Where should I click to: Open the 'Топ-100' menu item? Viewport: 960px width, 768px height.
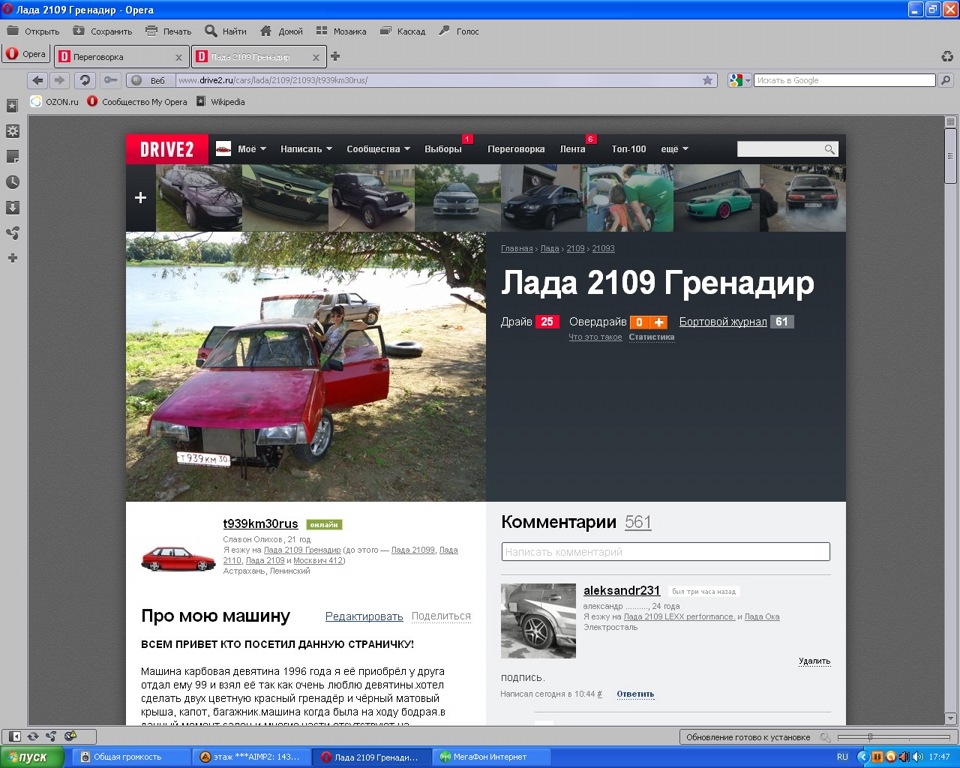[x=629, y=149]
